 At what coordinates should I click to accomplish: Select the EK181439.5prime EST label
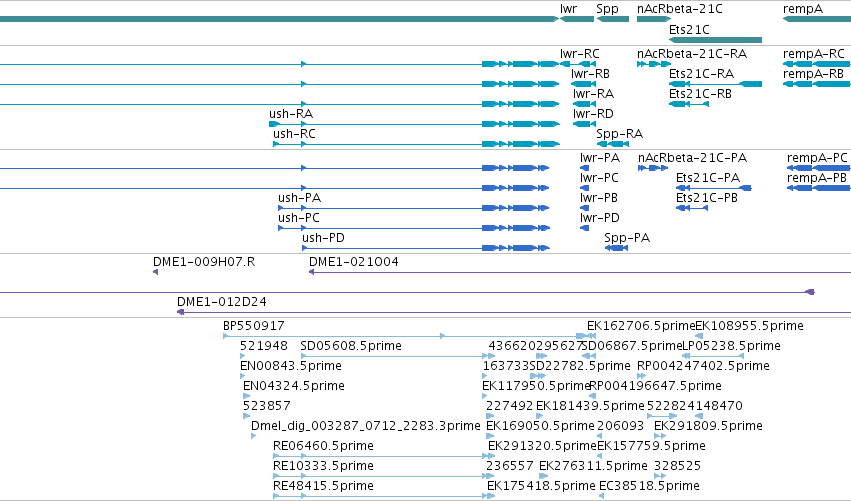[x=590, y=407]
